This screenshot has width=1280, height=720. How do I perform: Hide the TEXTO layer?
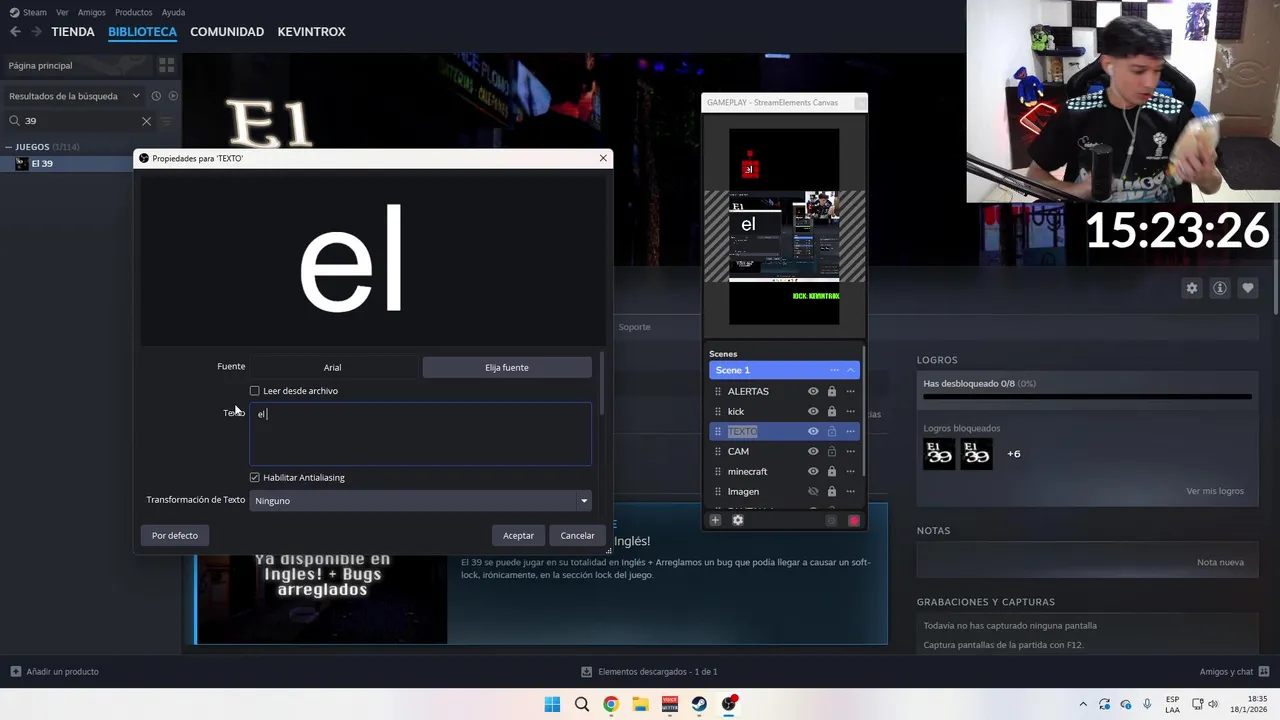pos(813,432)
